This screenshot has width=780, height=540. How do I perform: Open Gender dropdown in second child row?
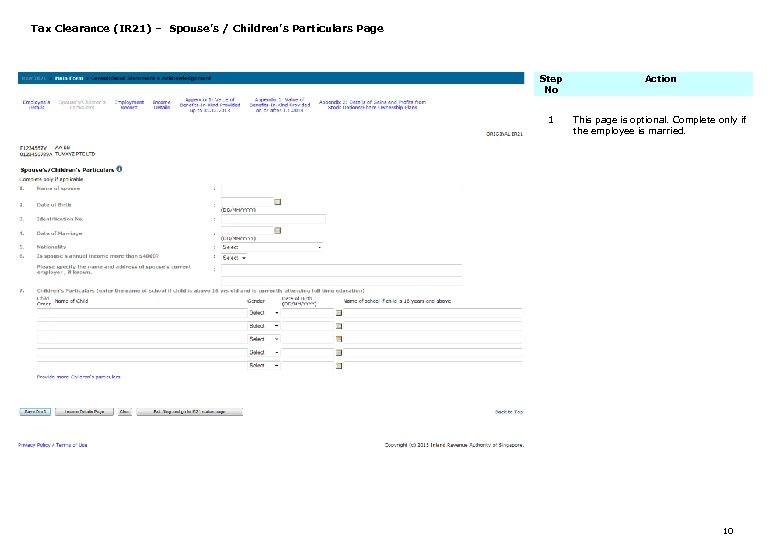coord(264,326)
